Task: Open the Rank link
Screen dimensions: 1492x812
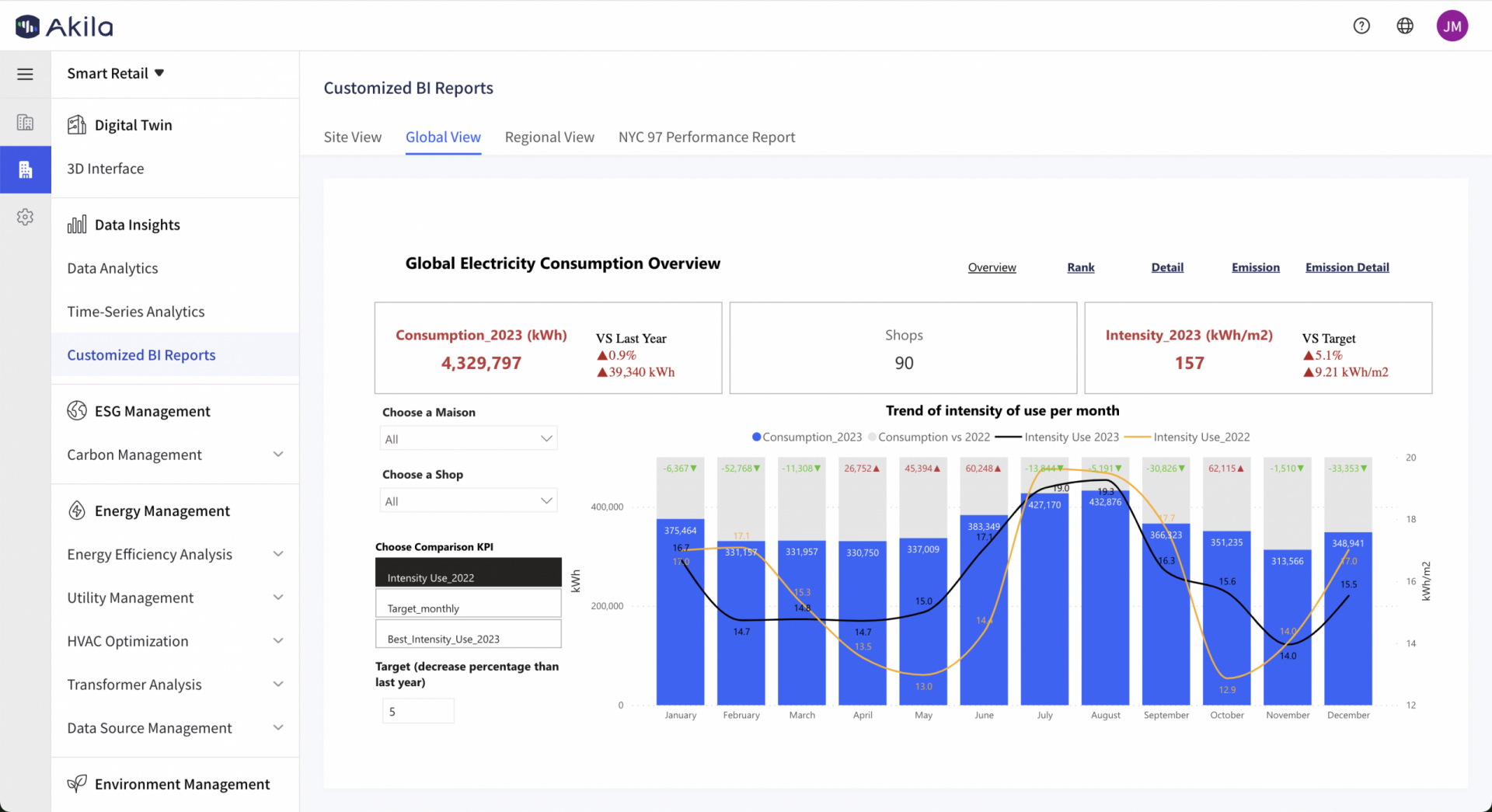Action: [1080, 267]
